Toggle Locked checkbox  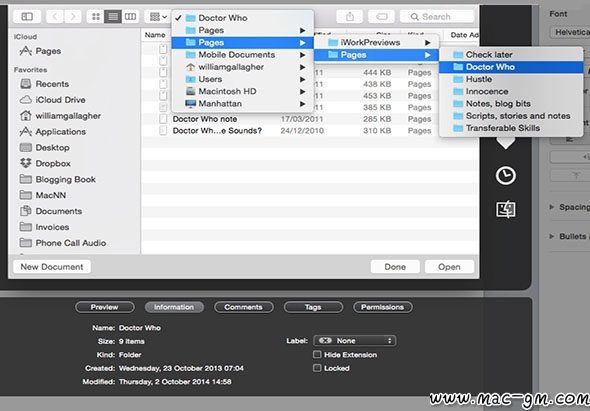tap(317, 368)
